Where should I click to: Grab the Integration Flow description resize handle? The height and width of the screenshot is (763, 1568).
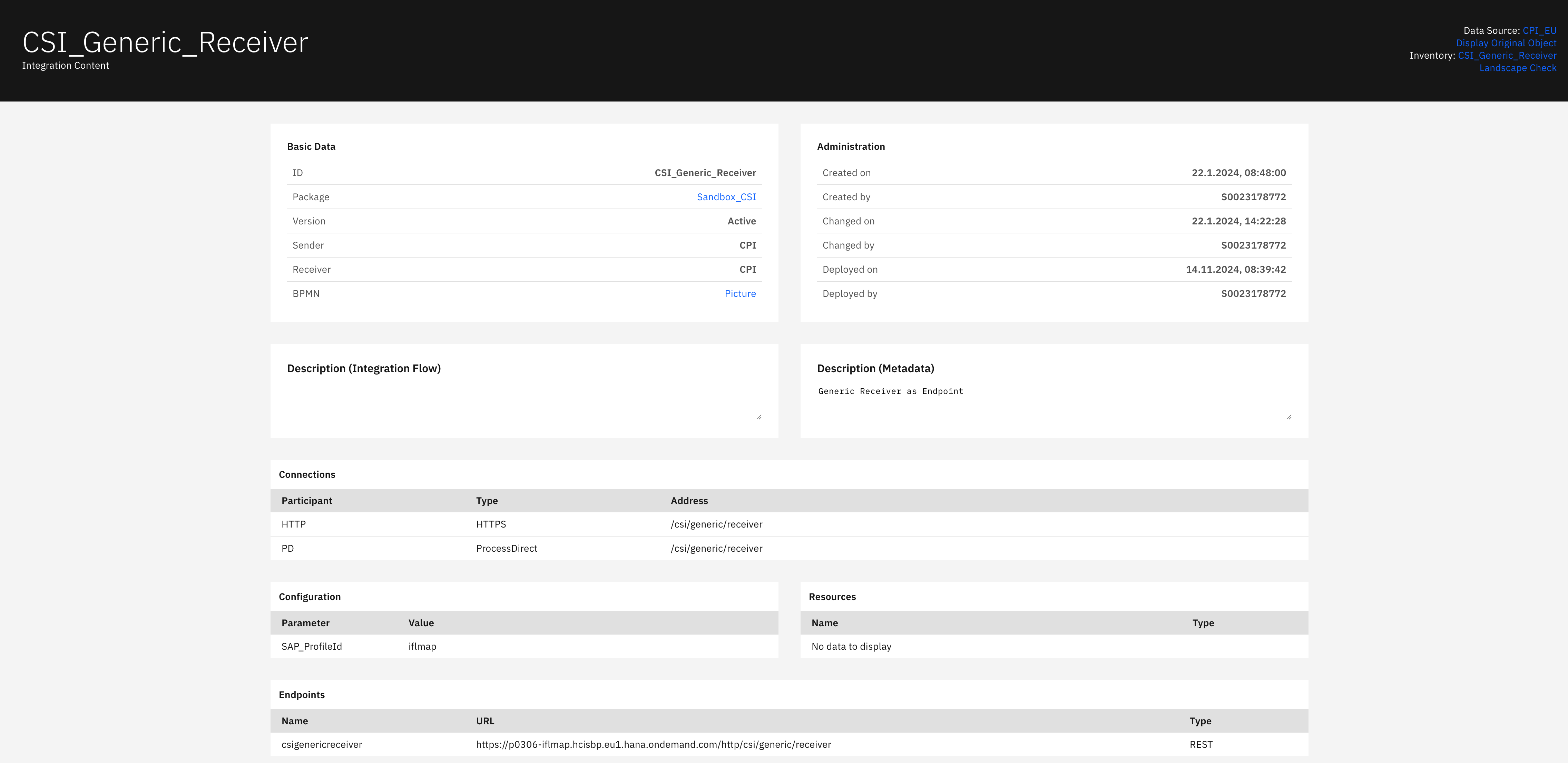pyautogui.click(x=758, y=417)
